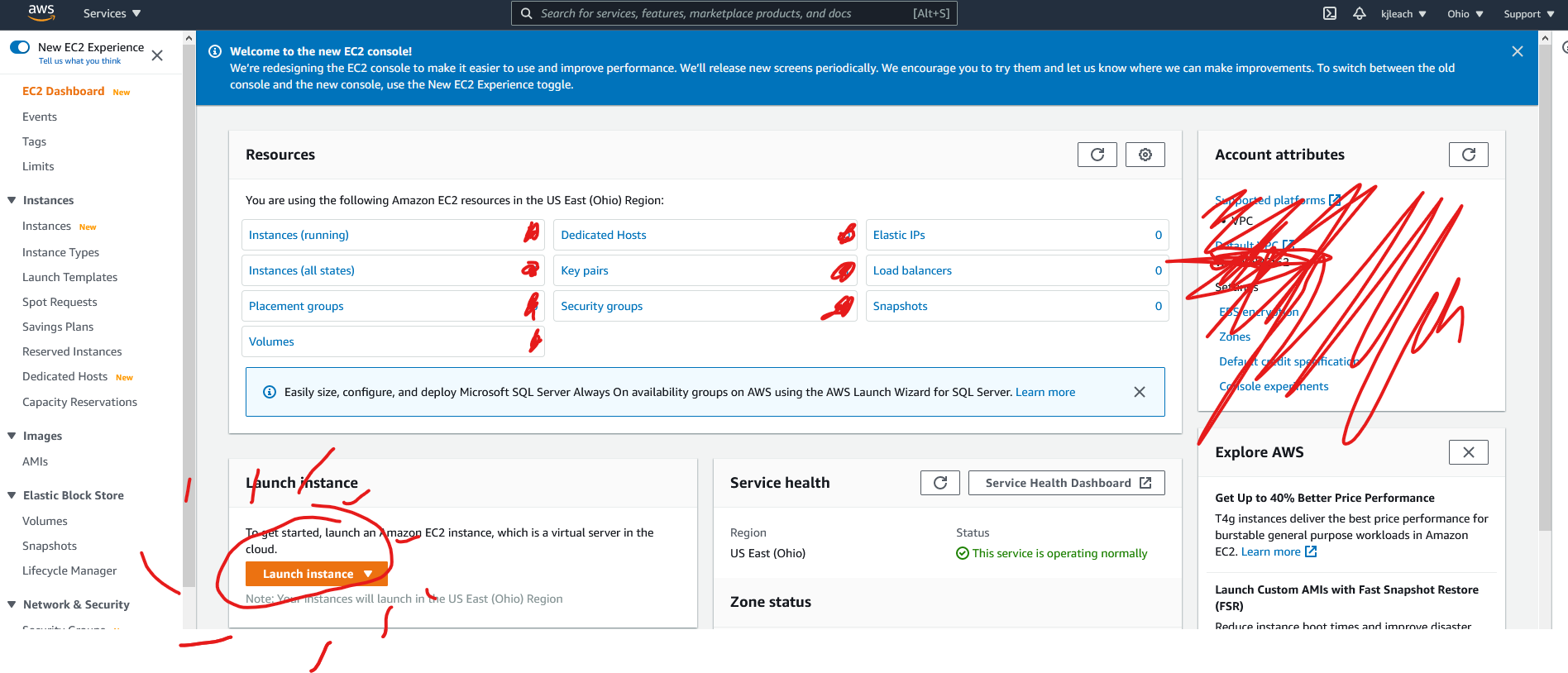Dismiss the welcome banner
Image resolution: width=1568 pixels, height=673 pixels.
pyautogui.click(x=1518, y=51)
